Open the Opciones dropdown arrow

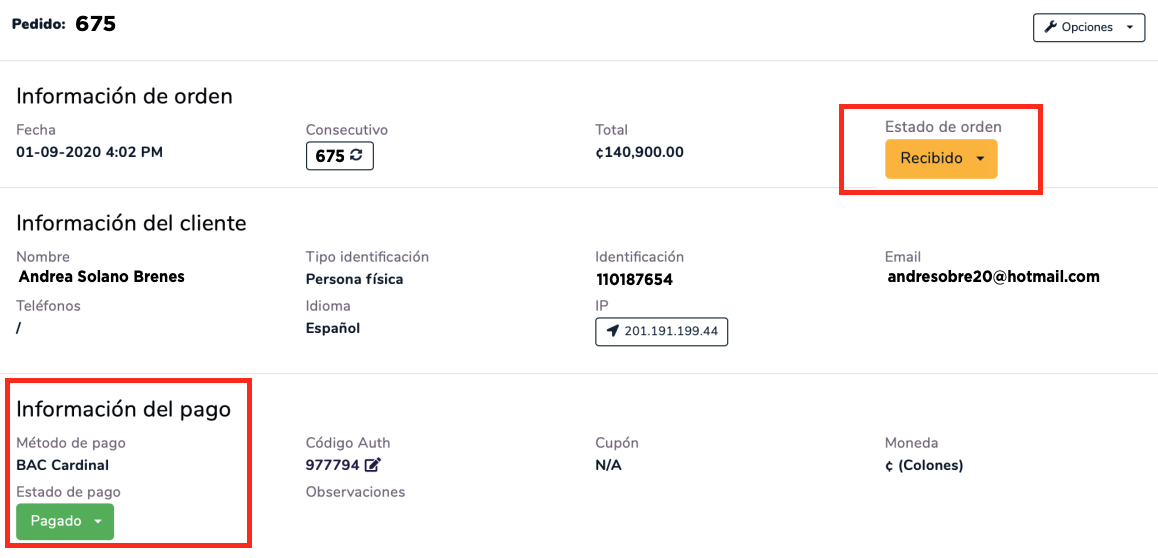pos(1130,28)
